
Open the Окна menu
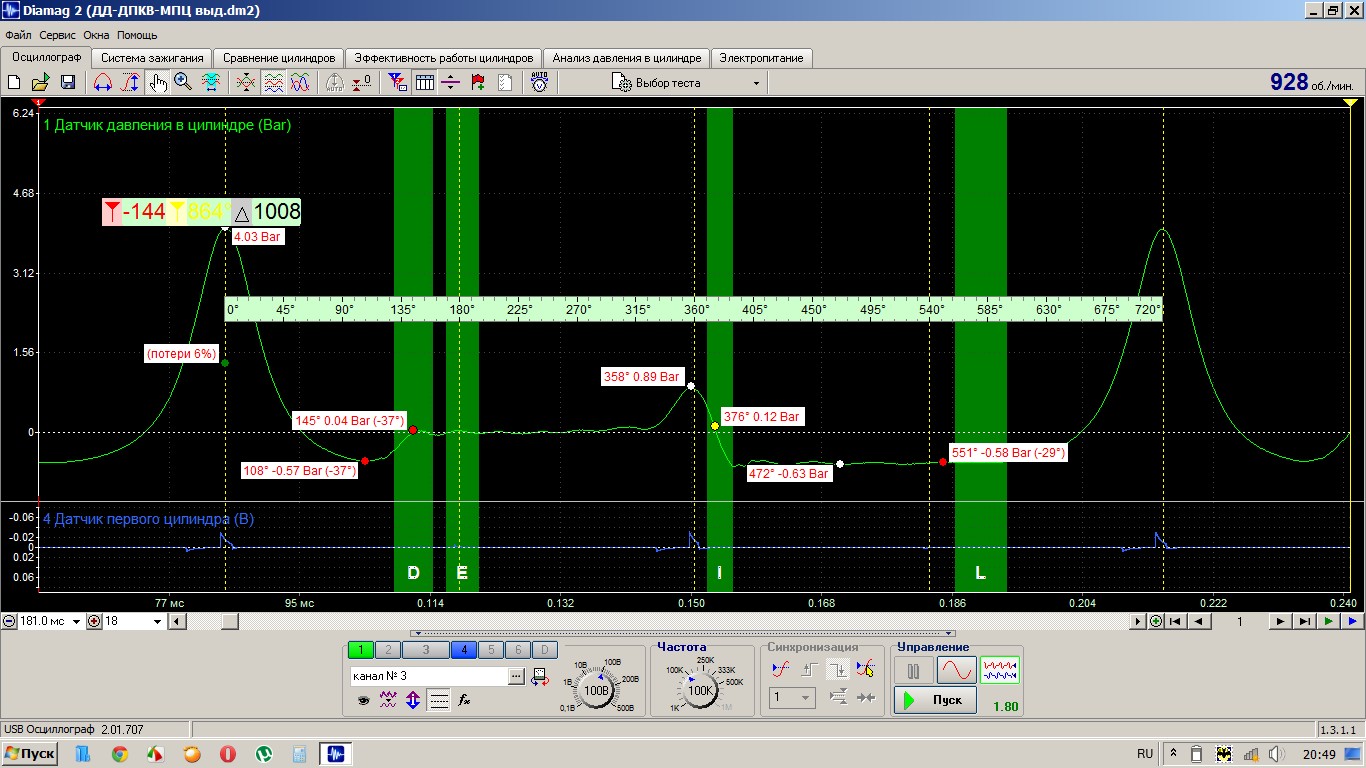pyautogui.click(x=96, y=35)
